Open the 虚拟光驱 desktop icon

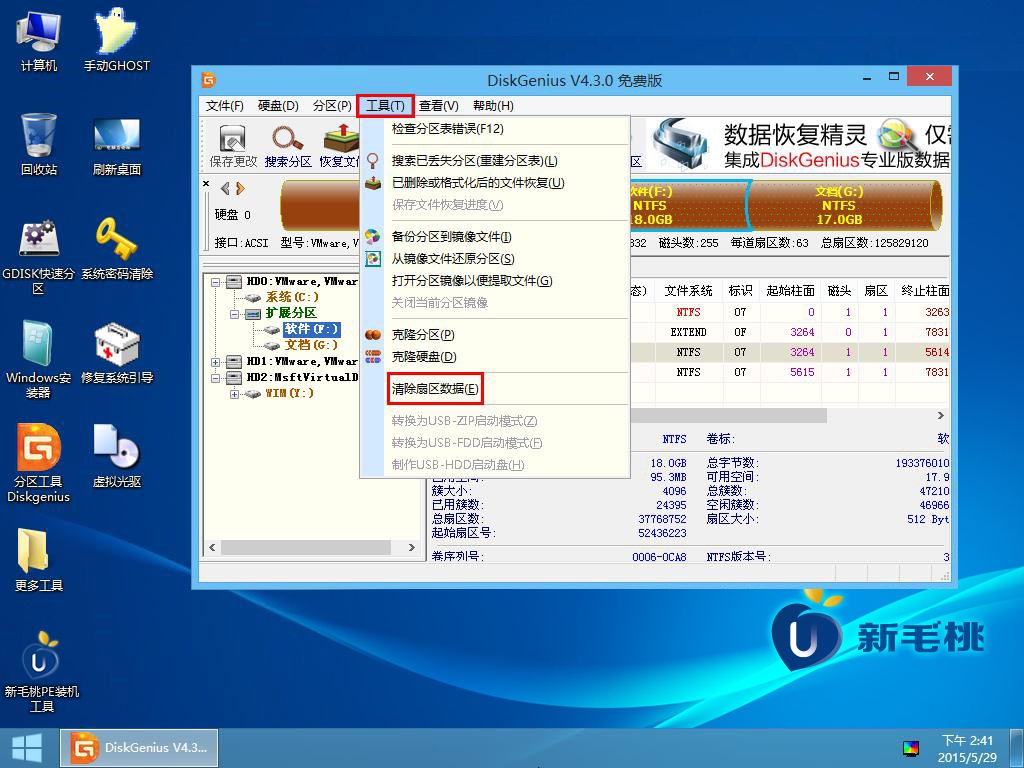116,456
